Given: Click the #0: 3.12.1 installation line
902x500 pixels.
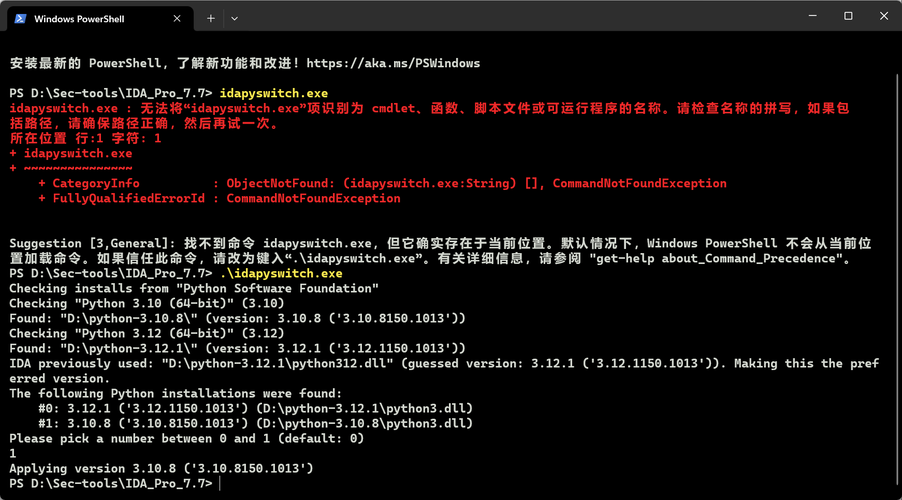Looking at the screenshot, I should (255, 409).
